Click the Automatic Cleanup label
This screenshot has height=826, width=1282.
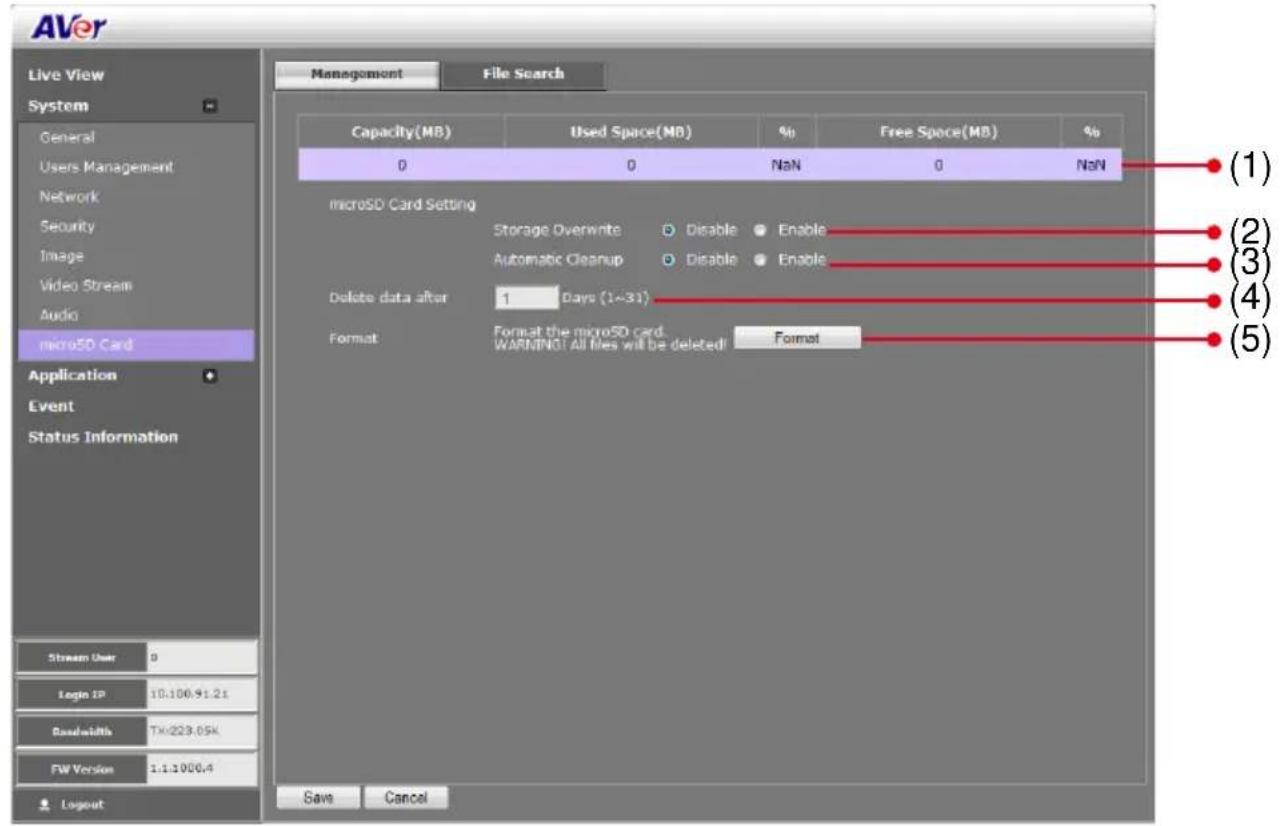pyautogui.click(x=558, y=260)
